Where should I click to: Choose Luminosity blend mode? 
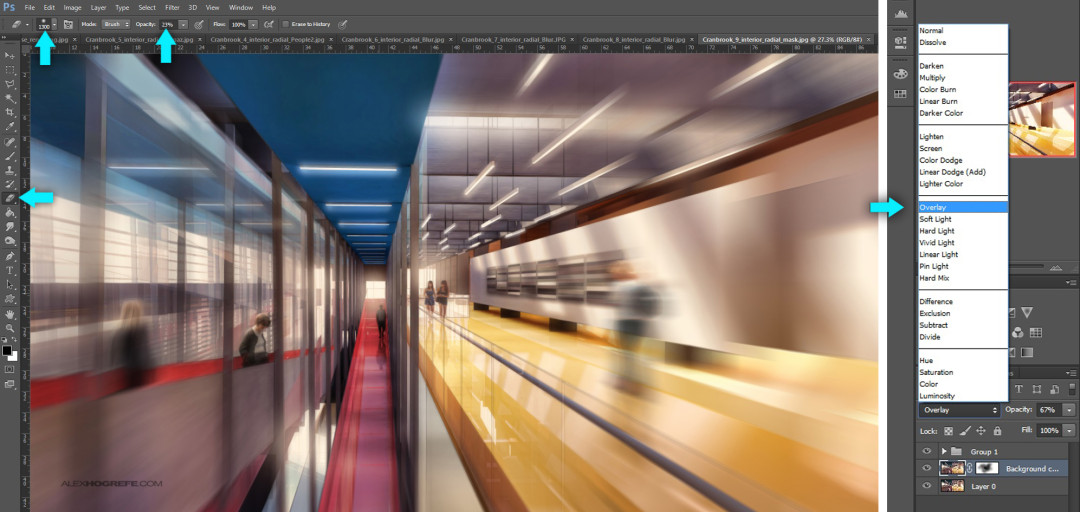coord(963,396)
